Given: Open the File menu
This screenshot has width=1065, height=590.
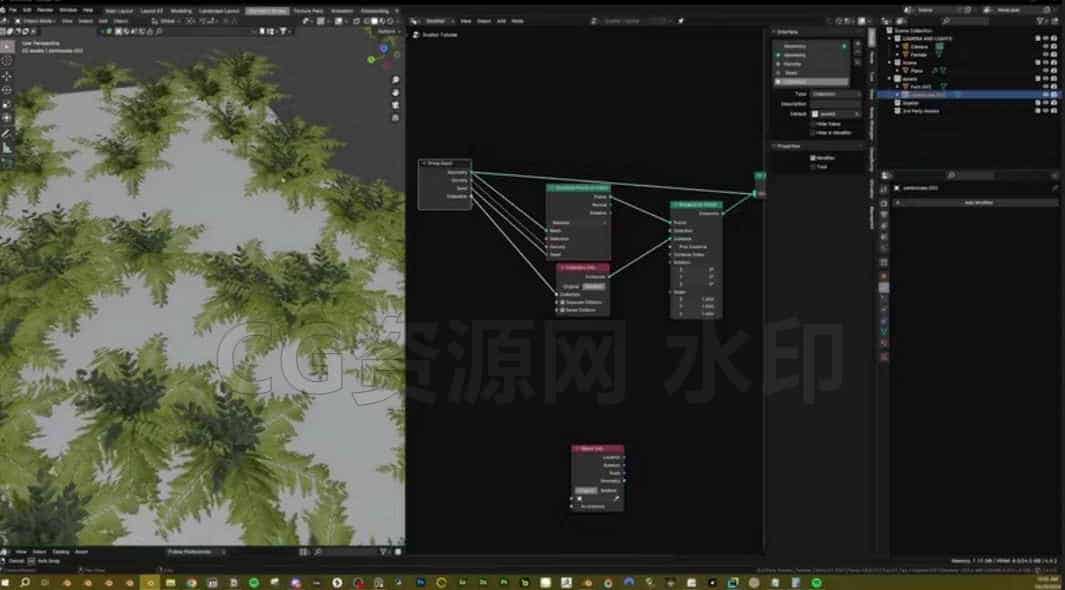Looking at the screenshot, I should [x=13, y=11].
